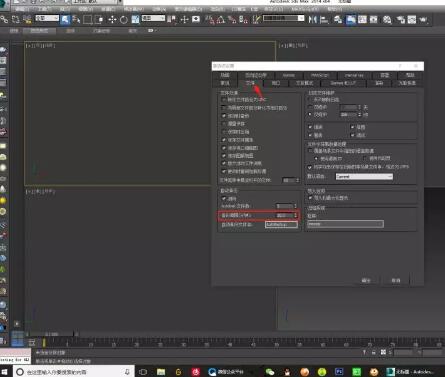Open the Schematic View icon

point(374,20)
